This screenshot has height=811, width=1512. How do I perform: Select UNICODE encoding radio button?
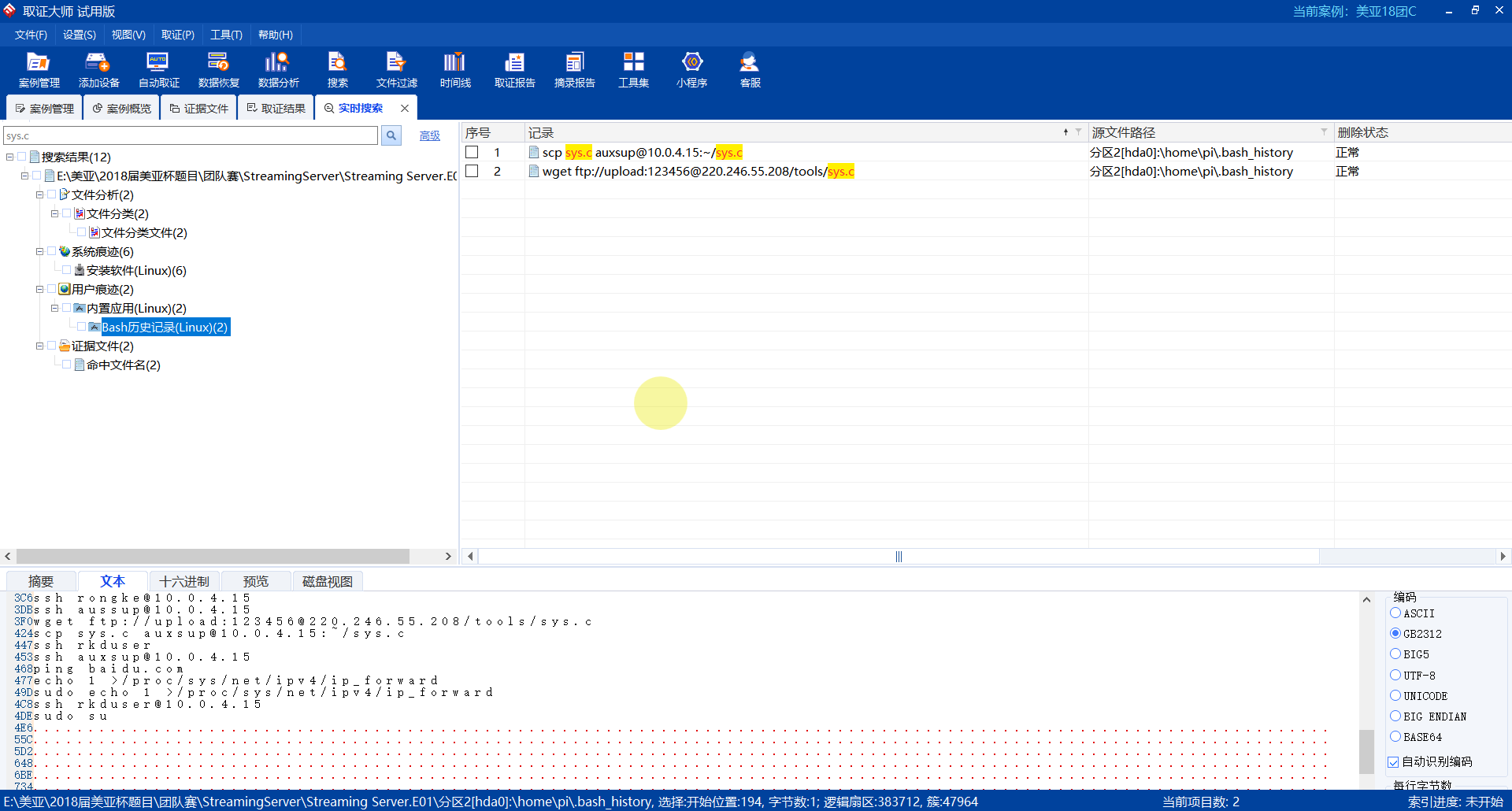(x=1395, y=695)
